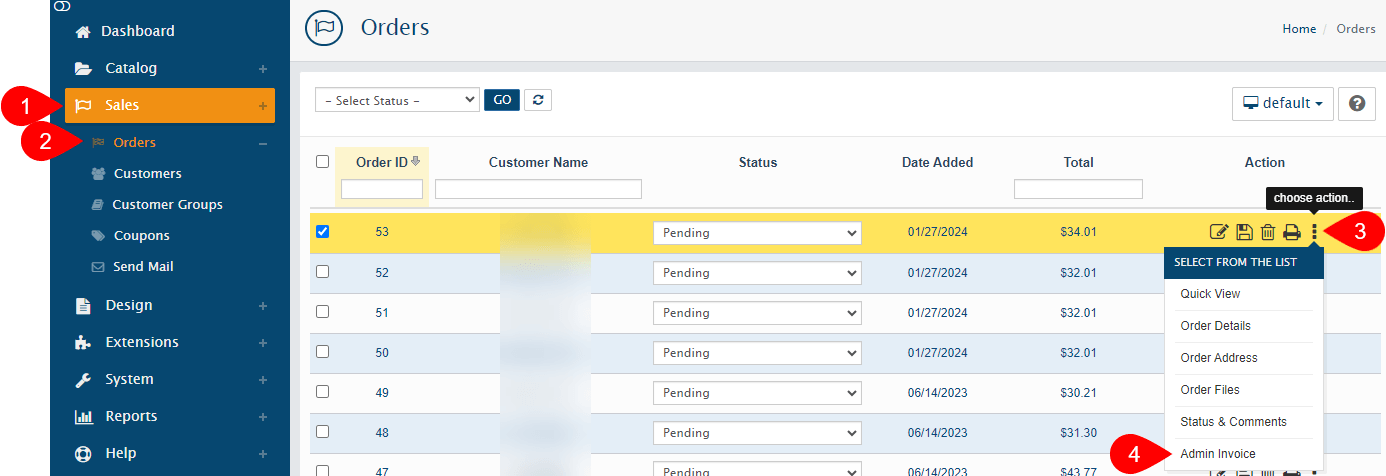The width and height of the screenshot is (1386, 476).
Task: Select Admin Invoice from the action list
Action: pyautogui.click(x=1217, y=454)
